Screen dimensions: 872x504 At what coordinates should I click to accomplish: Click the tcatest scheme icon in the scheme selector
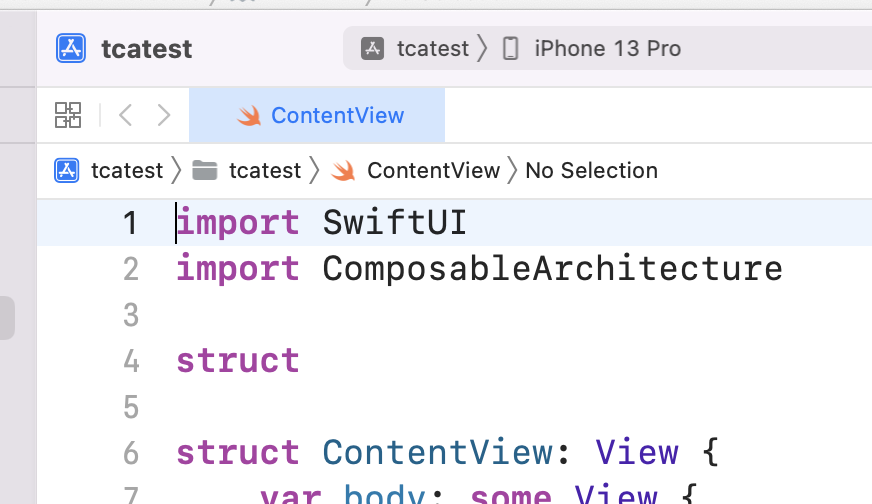pos(373,48)
